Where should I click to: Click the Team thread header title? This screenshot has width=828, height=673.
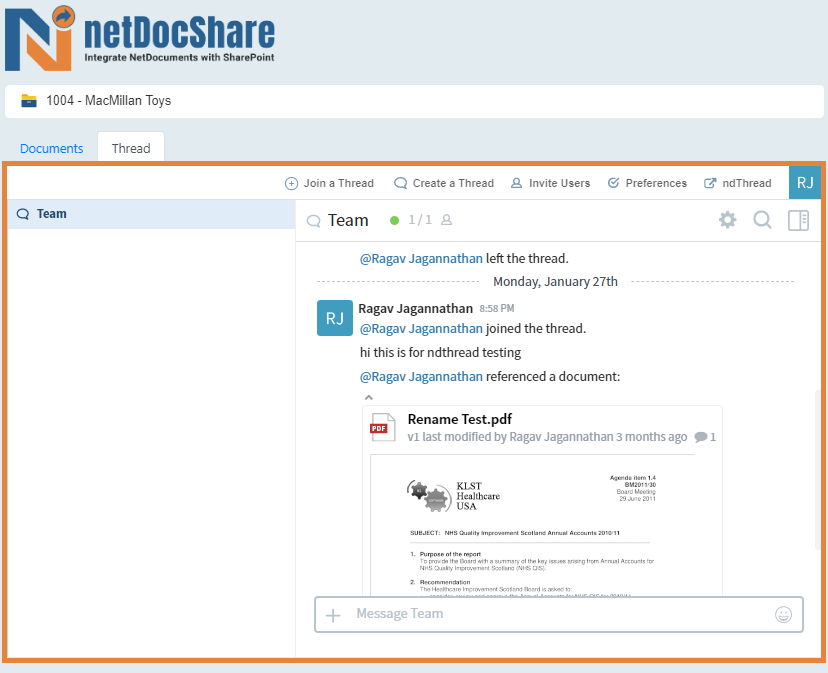348,220
